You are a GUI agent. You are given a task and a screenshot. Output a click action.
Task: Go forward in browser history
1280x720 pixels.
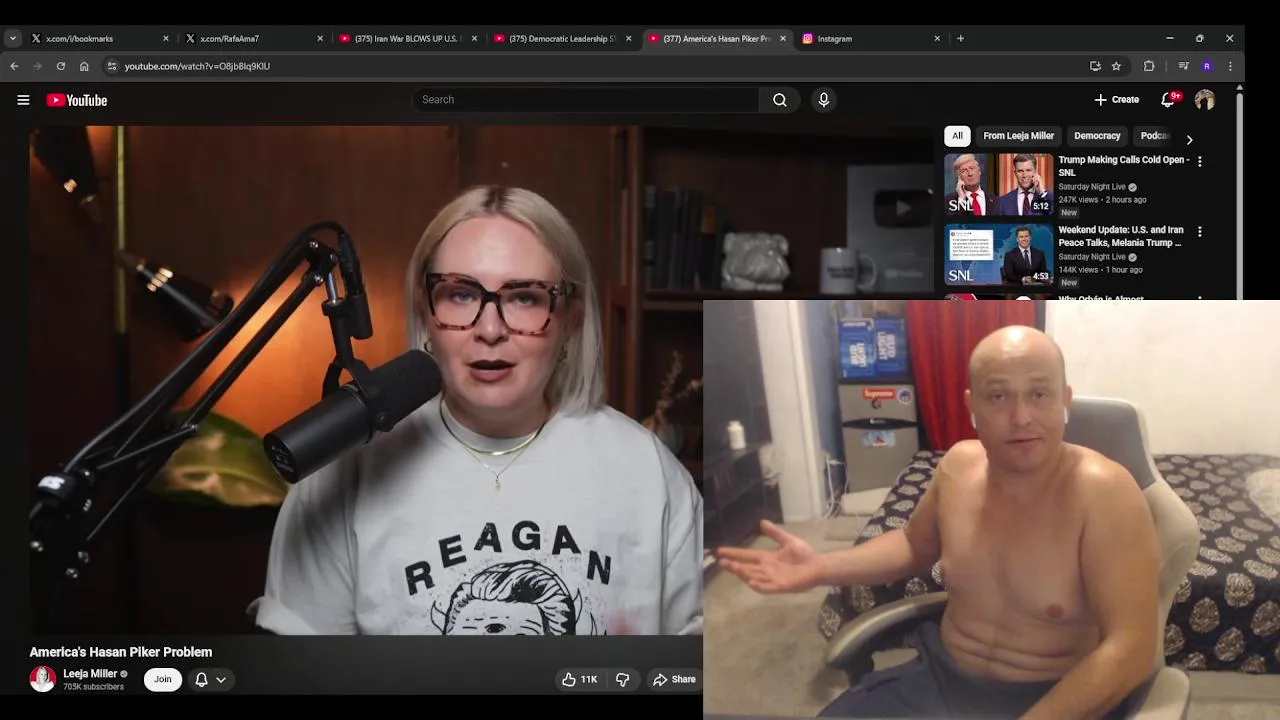pos(37,66)
